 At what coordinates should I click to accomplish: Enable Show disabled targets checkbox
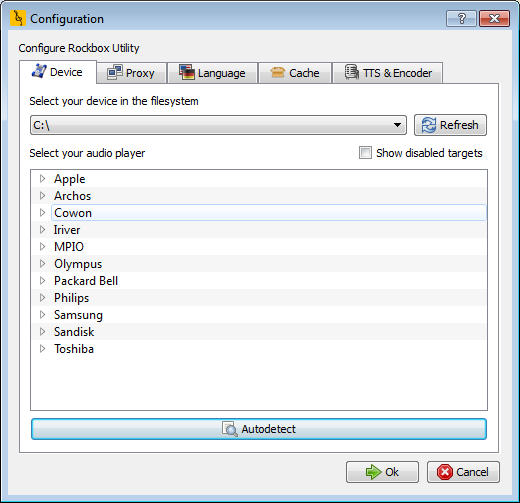365,153
